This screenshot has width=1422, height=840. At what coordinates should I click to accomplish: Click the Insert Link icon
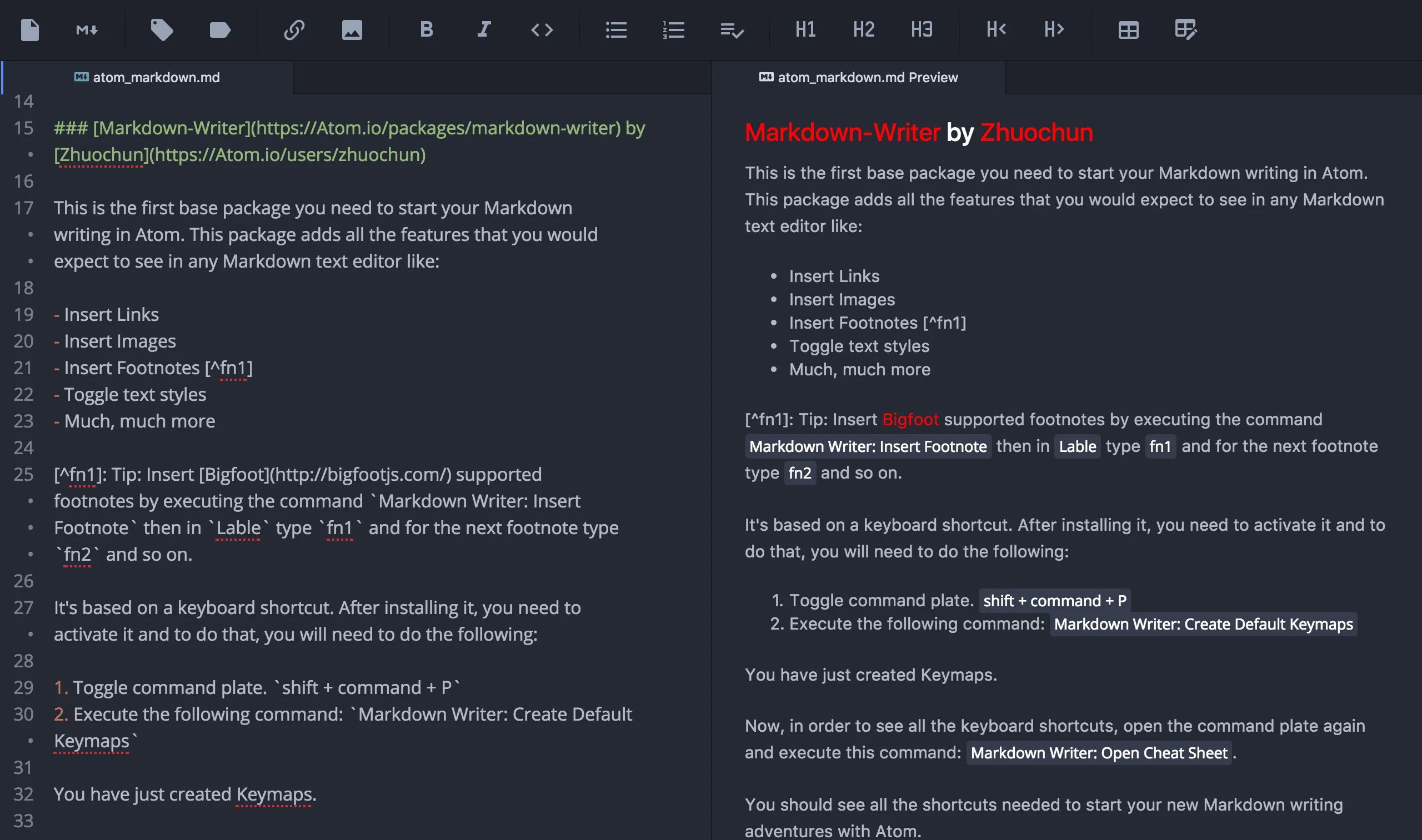tap(295, 29)
